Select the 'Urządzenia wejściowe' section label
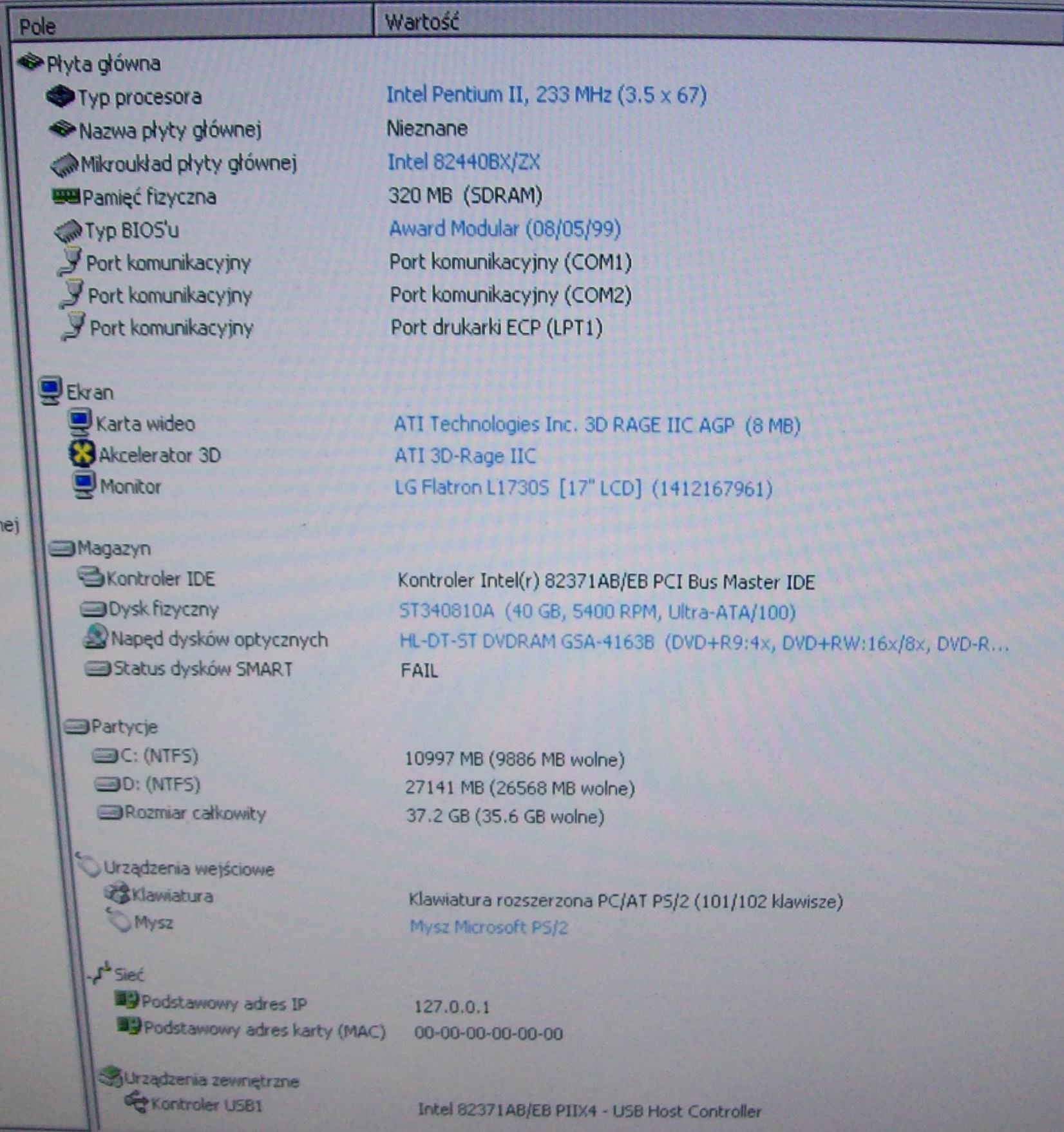Image resolution: width=1064 pixels, height=1132 pixels. [189, 868]
